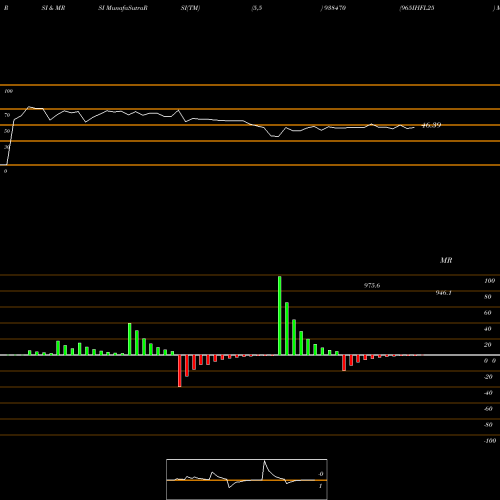Screen dimensions: 500x500
Task: Click the MR axis label 40
Action: coord(488,329)
